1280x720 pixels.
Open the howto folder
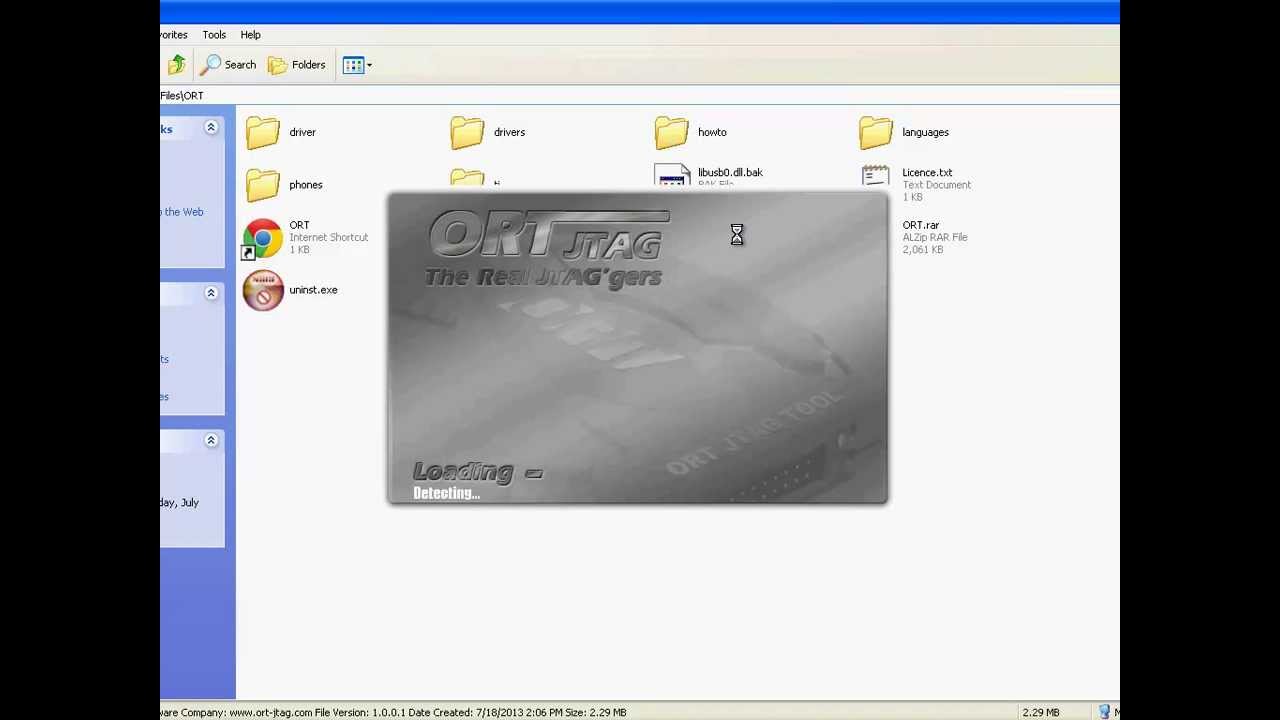coord(671,133)
